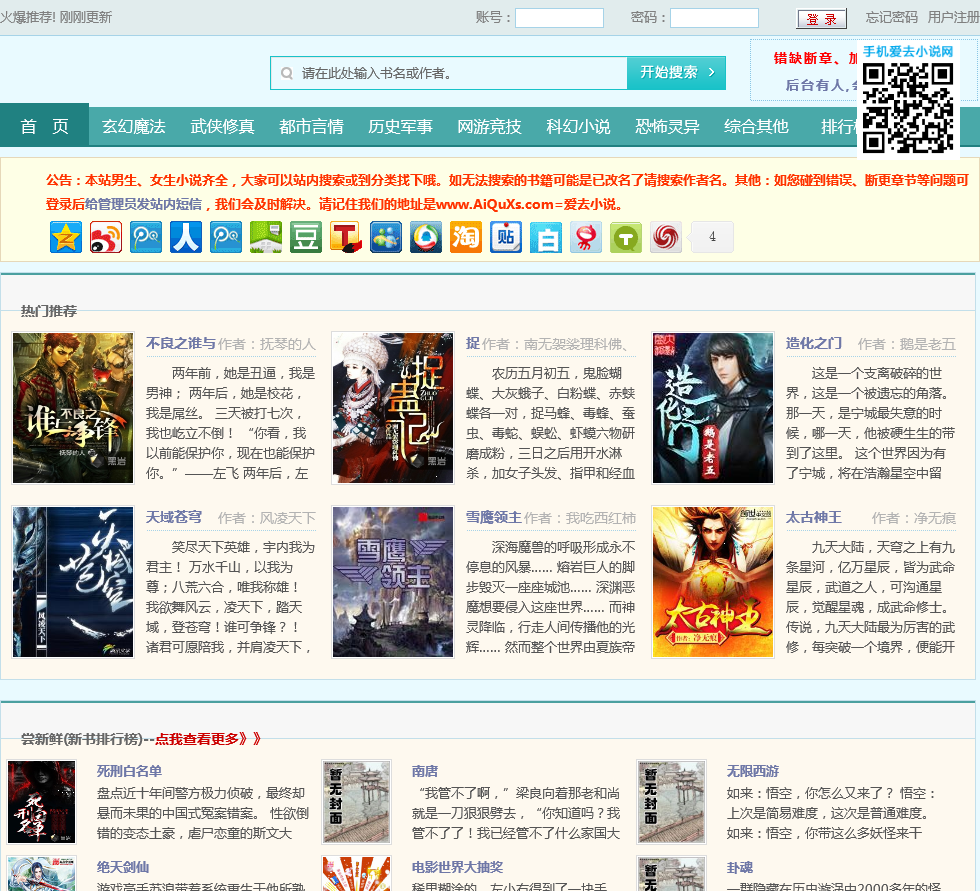Viewport: 980px width, 891px height.
Task: Open the 综合其他 category
Action: pyautogui.click(x=756, y=126)
